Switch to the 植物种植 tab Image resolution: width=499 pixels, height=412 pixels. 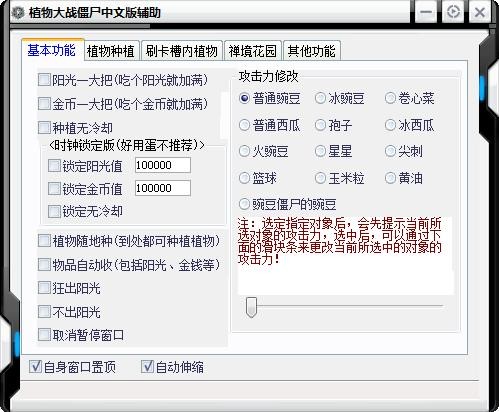(x=110, y=51)
